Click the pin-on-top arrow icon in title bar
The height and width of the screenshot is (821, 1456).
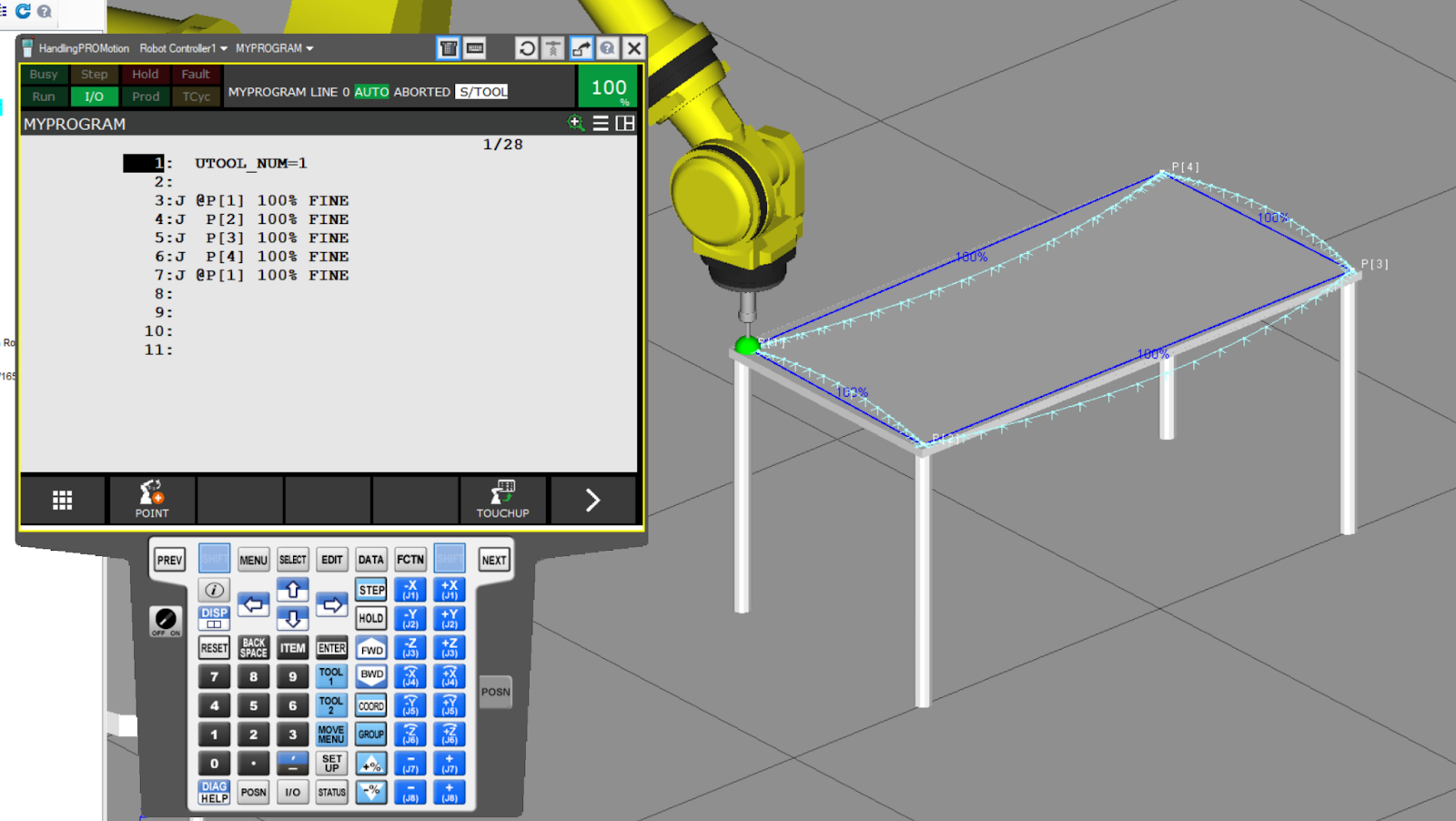click(x=553, y=48)
